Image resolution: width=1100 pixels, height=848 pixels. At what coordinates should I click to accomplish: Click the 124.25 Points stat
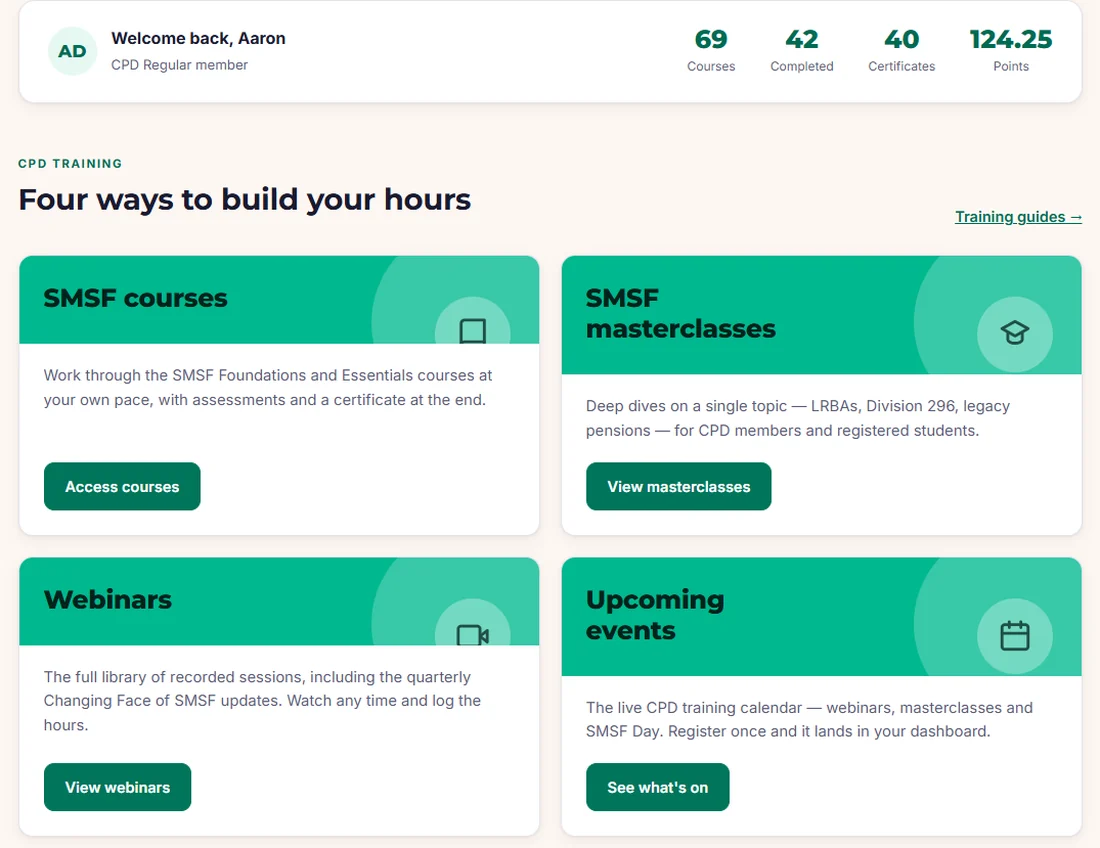tap(1011, 51)
